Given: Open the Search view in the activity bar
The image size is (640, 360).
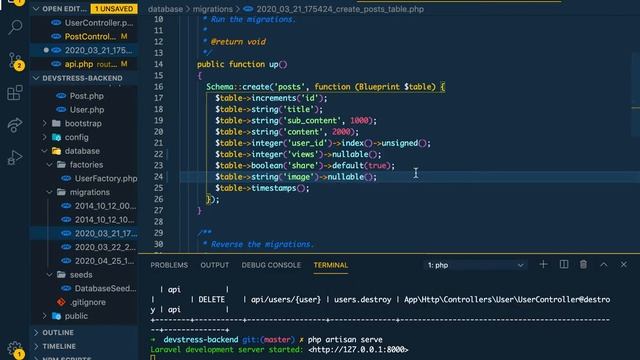Looking at the screenshot, I should point(15,27).
